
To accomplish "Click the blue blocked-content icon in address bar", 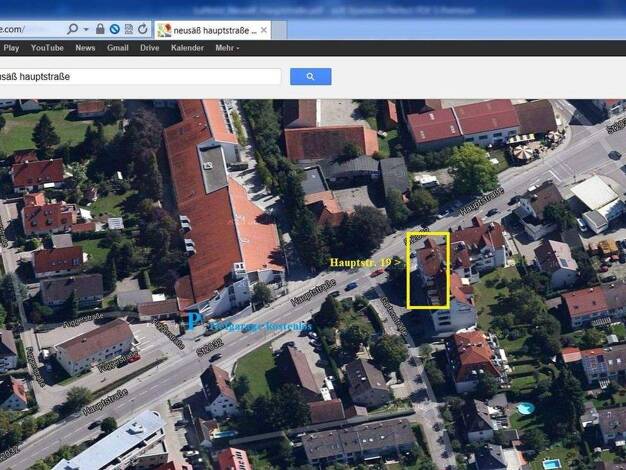I will (x=114, y=29).
